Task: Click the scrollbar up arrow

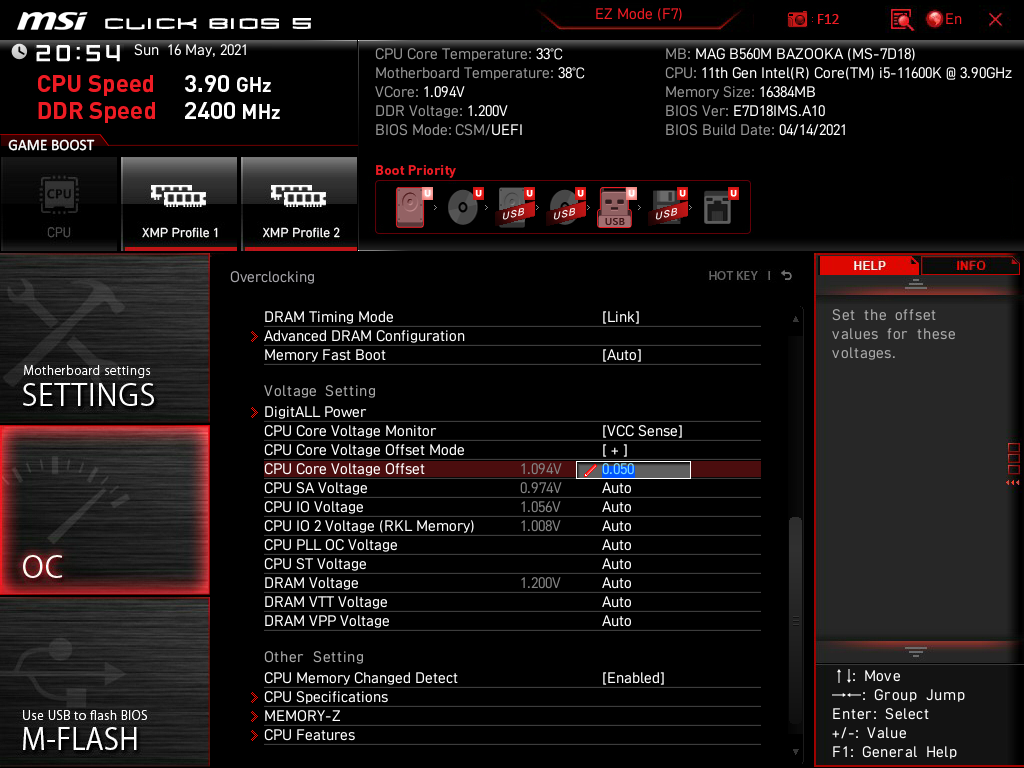Action: (795, 319)
